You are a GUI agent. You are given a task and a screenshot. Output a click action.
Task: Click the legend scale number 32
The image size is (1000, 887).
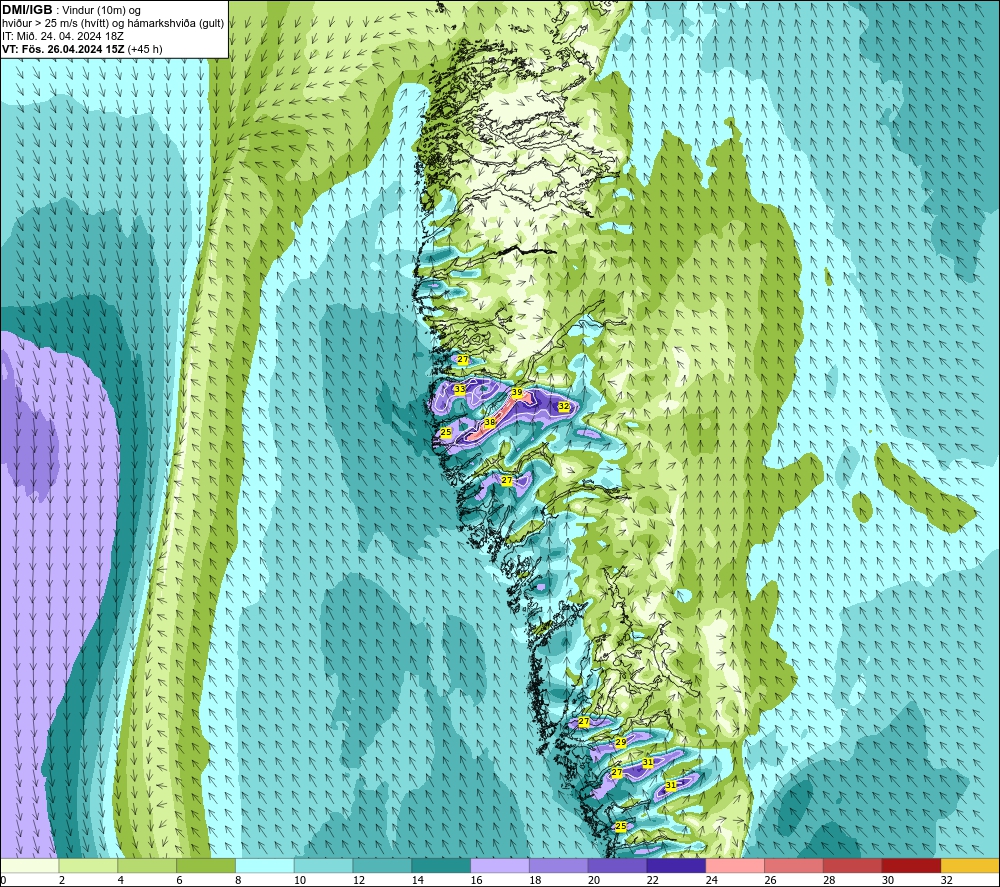click(946, 880)
